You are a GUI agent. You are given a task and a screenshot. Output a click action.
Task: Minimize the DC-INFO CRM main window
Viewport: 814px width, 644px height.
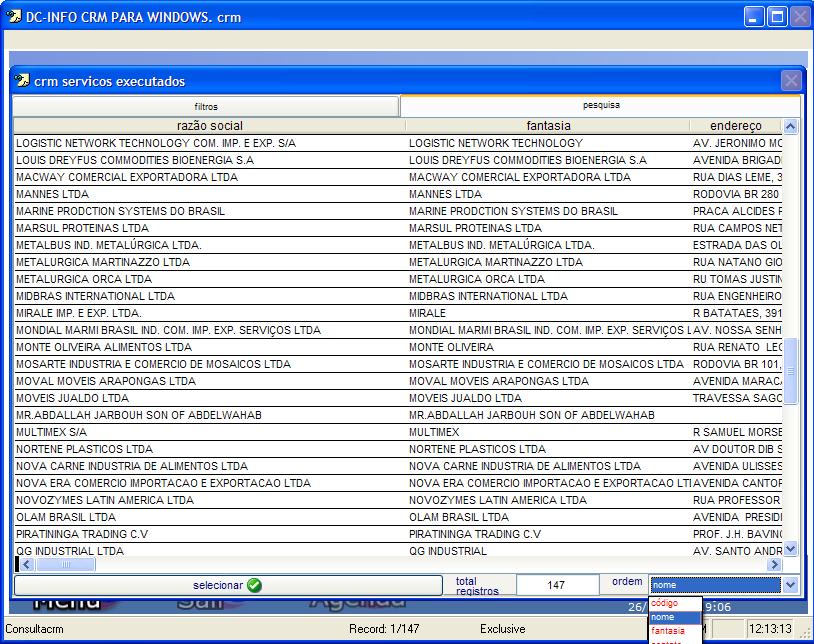[754, 17]
